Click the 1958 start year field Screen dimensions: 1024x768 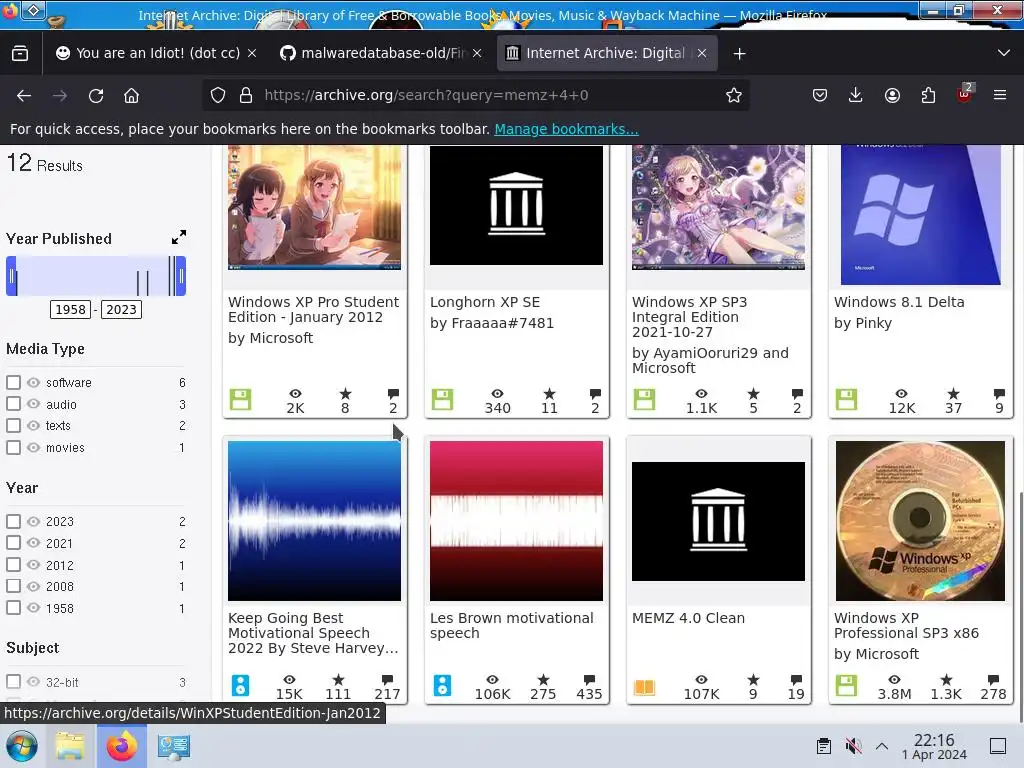coord(71,310)
